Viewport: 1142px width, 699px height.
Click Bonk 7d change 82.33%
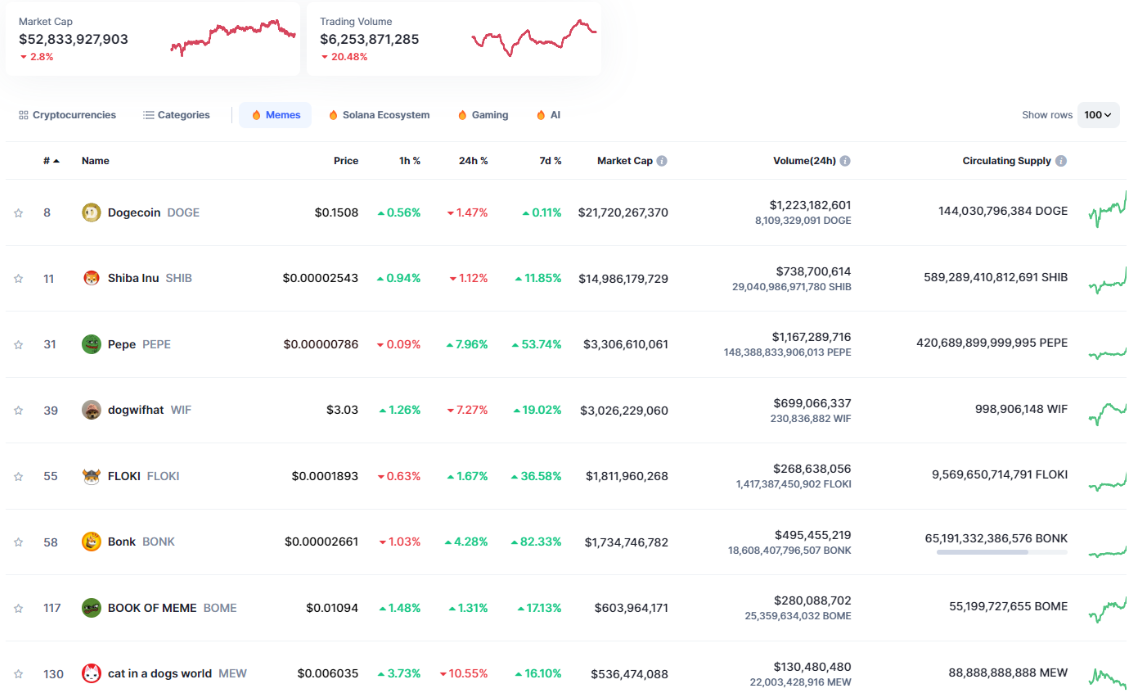(x=536, y=542)
